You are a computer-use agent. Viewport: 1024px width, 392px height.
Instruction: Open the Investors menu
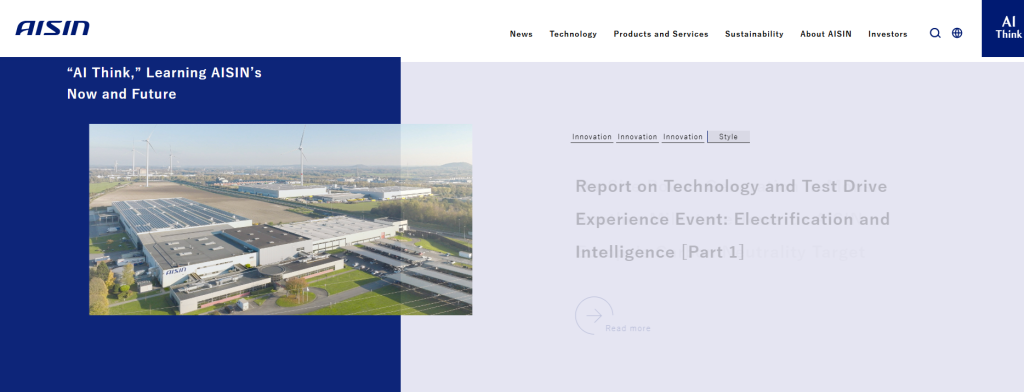click(888, 34)
